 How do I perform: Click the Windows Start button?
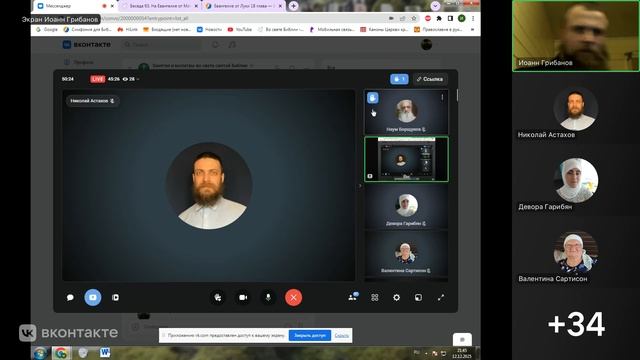40,353
